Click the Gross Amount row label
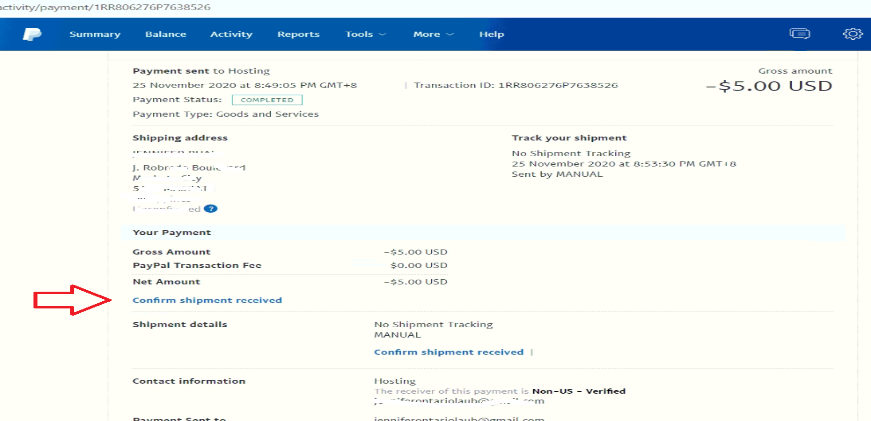 (172, 252)
